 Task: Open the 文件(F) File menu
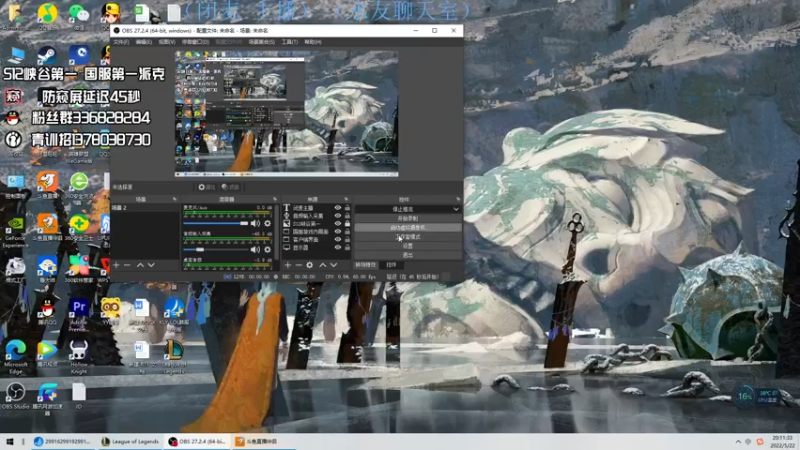[121, 42]
